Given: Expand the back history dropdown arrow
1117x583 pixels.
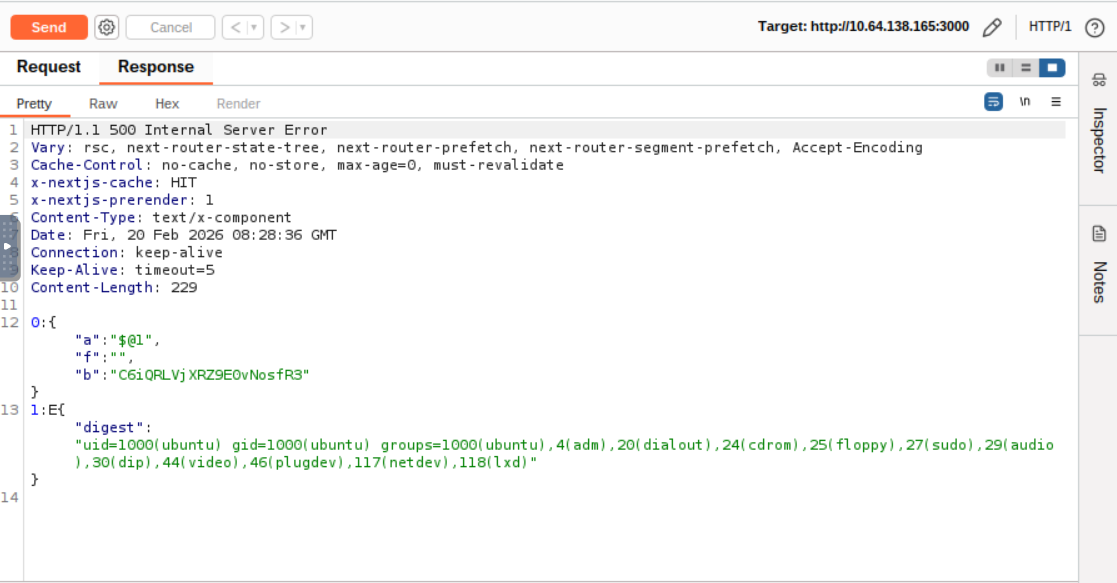Looking at the screenshot, I should coord(255,27).
